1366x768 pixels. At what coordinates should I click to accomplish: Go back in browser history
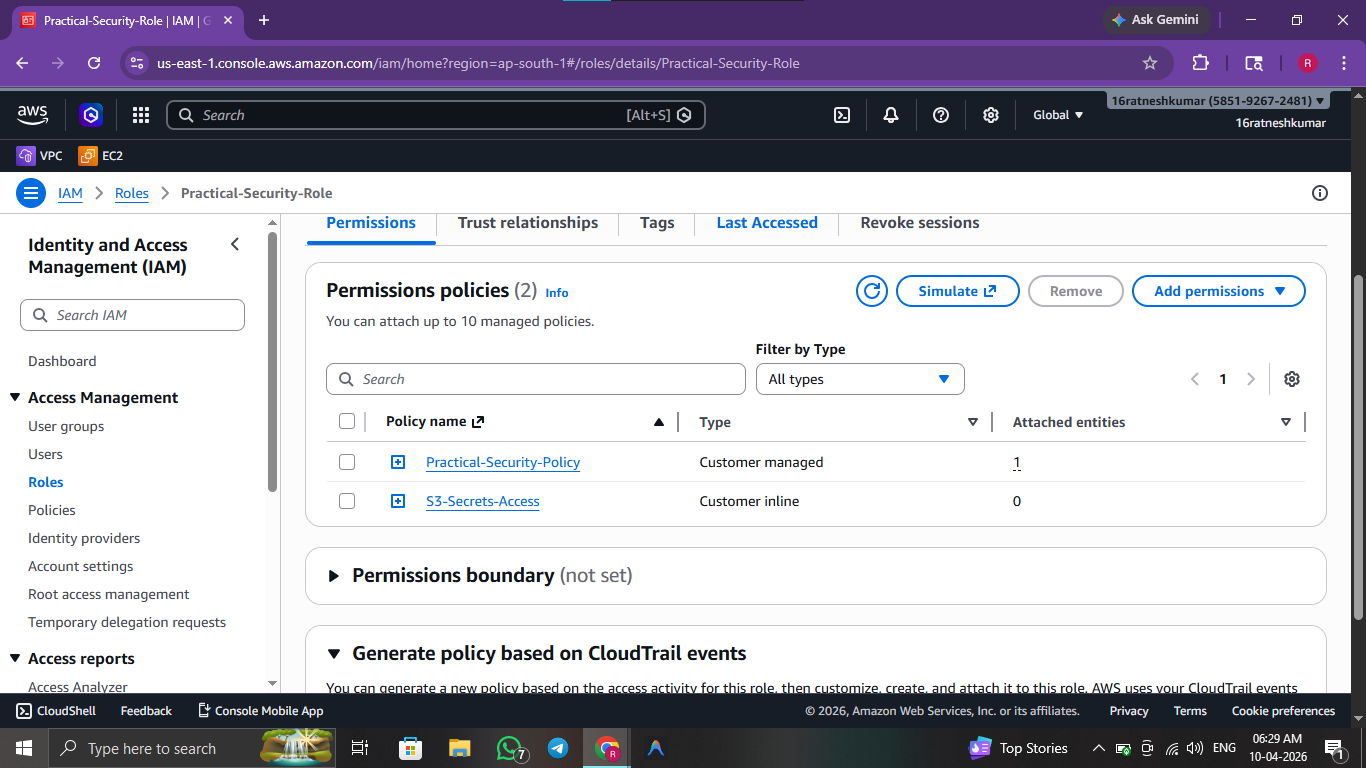[x=23, y=63]
